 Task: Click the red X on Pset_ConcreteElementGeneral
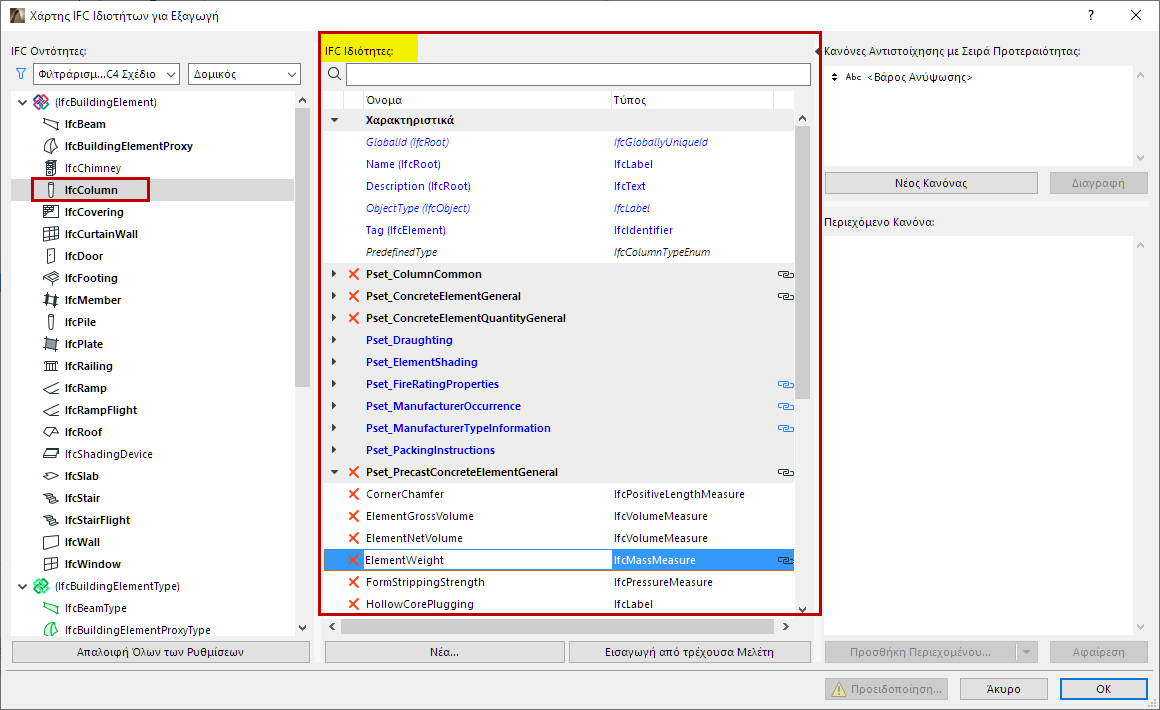pyautogui.click(x=354, y=297)
